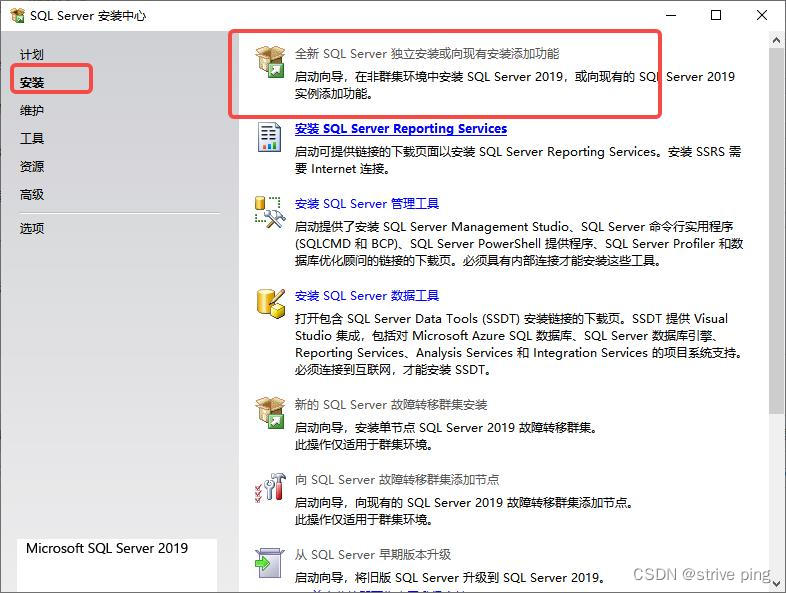Click 新的 SQL Server 故障转移群集安装 link
The image size is (786, 593).
pyautogui.click(x=391, y=405)
